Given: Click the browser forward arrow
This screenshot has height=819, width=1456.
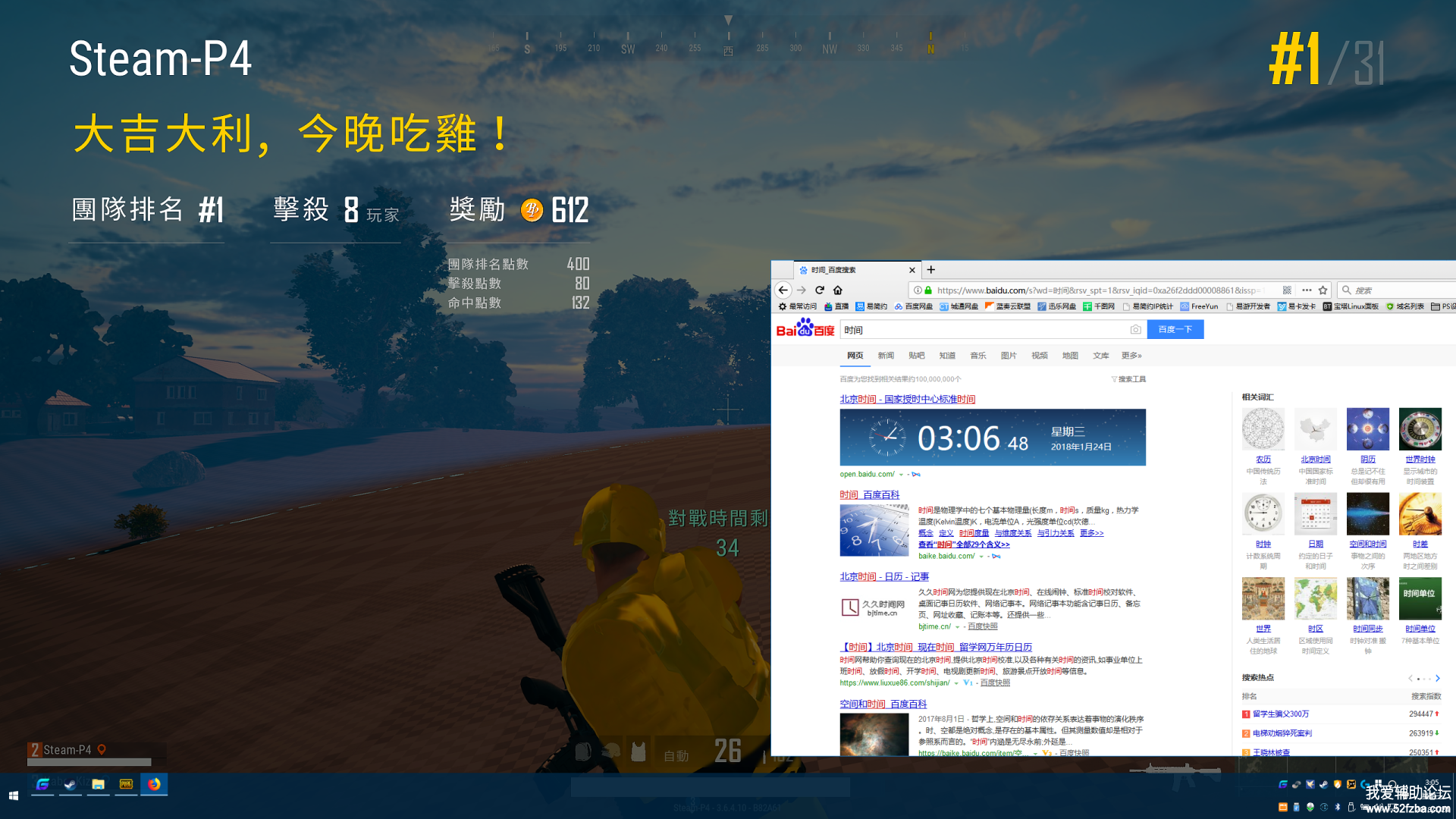Looking at the screenshot, I should 802,290.
